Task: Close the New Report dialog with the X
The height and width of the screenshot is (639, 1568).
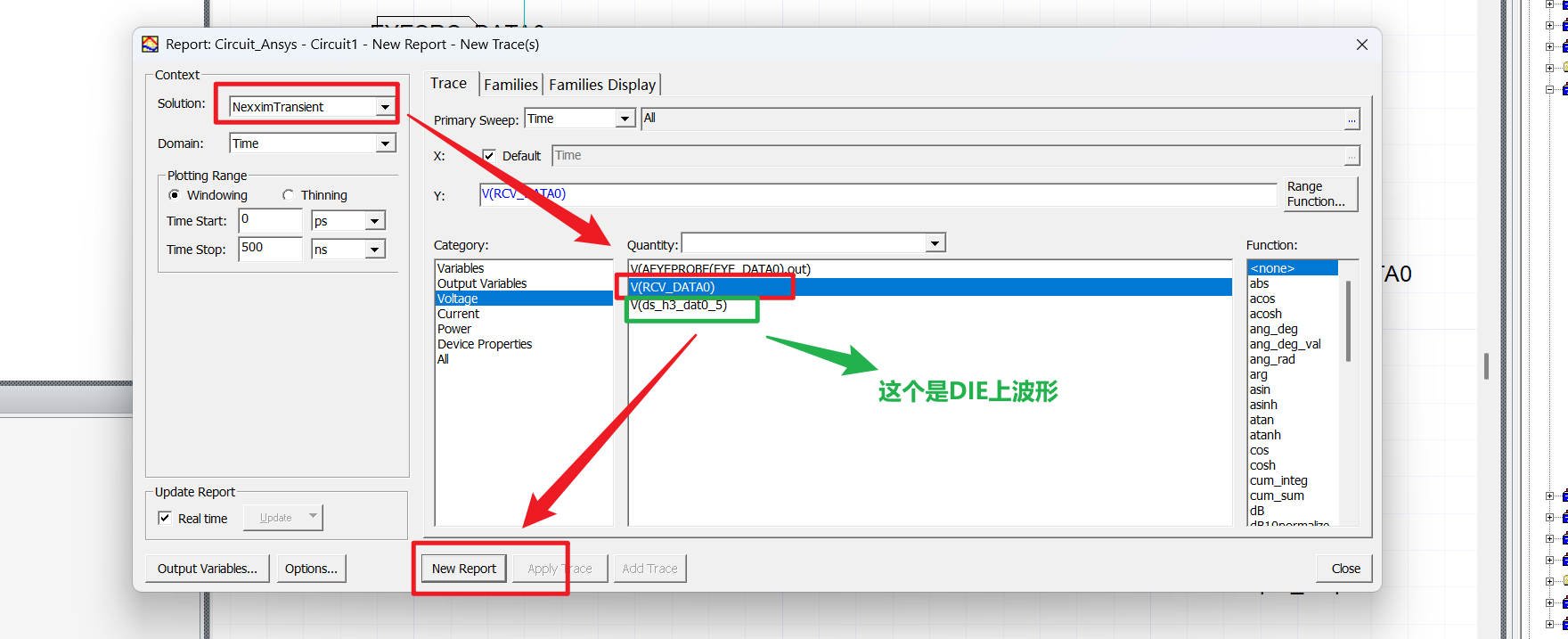Action: point(1361,45)
